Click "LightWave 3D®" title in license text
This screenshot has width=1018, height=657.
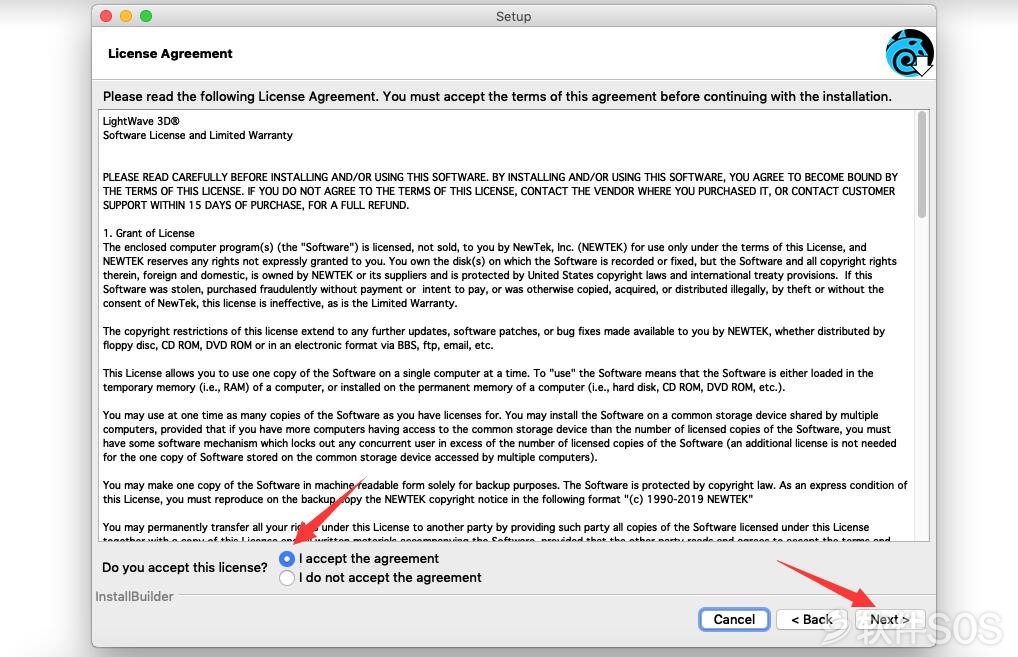(141, 121)
